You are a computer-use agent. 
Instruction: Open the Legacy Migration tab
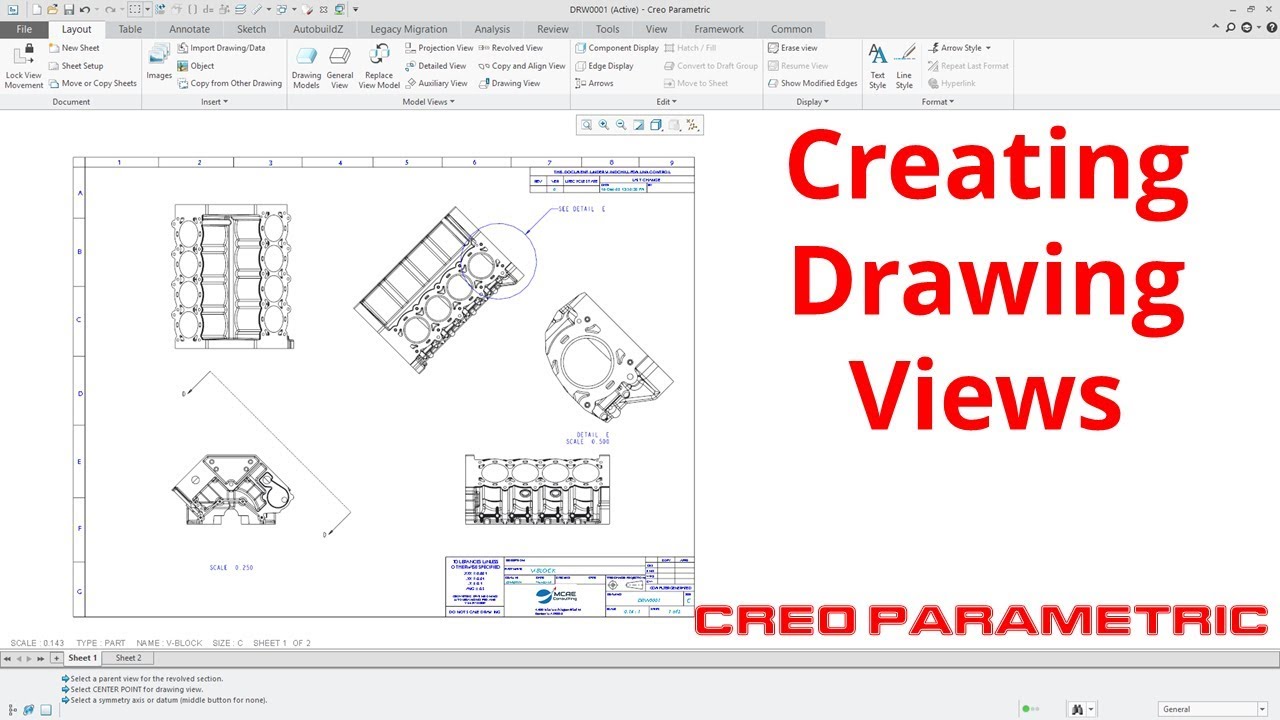409,29
